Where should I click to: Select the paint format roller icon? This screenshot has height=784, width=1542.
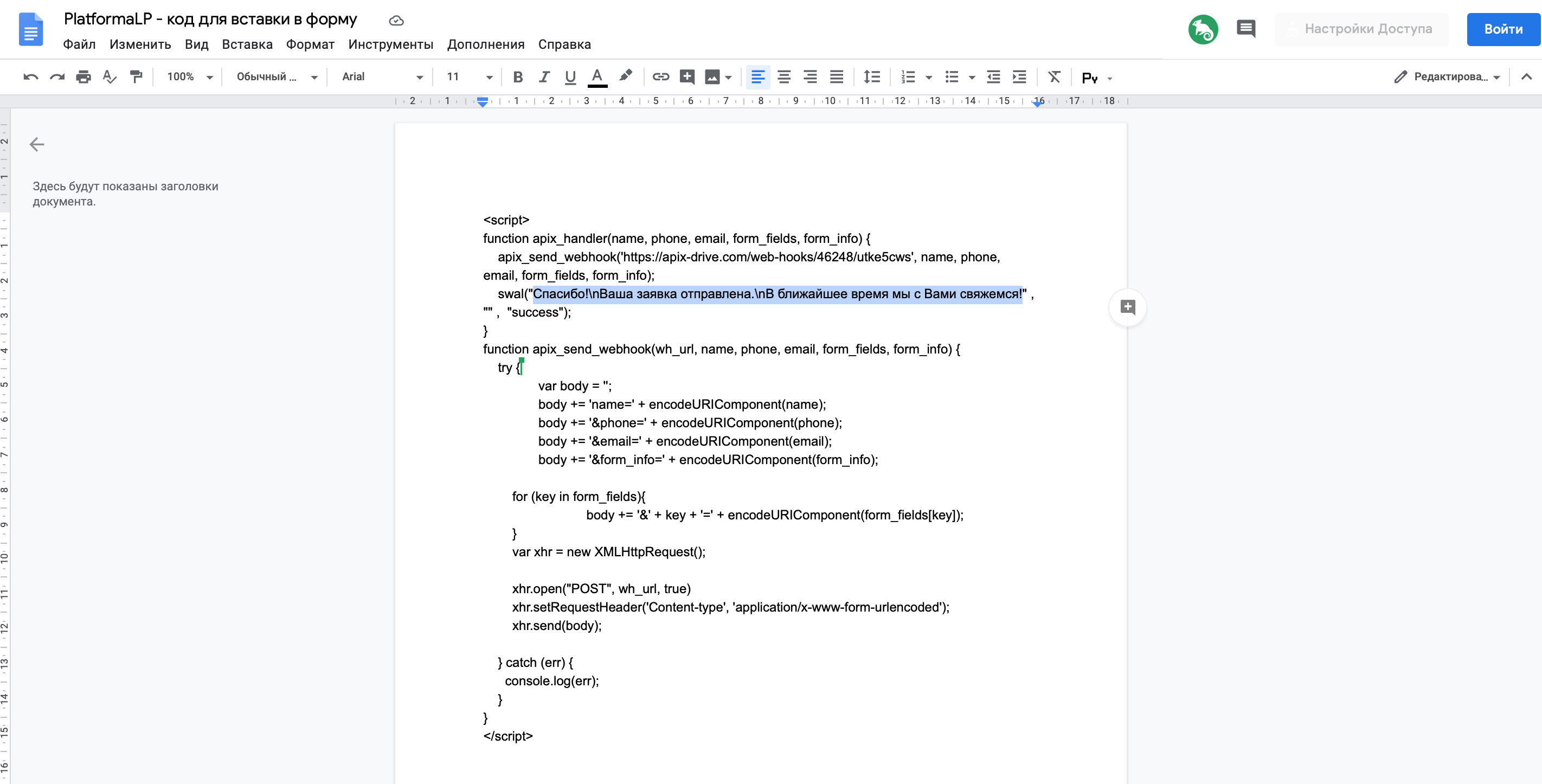coord(136,76)
